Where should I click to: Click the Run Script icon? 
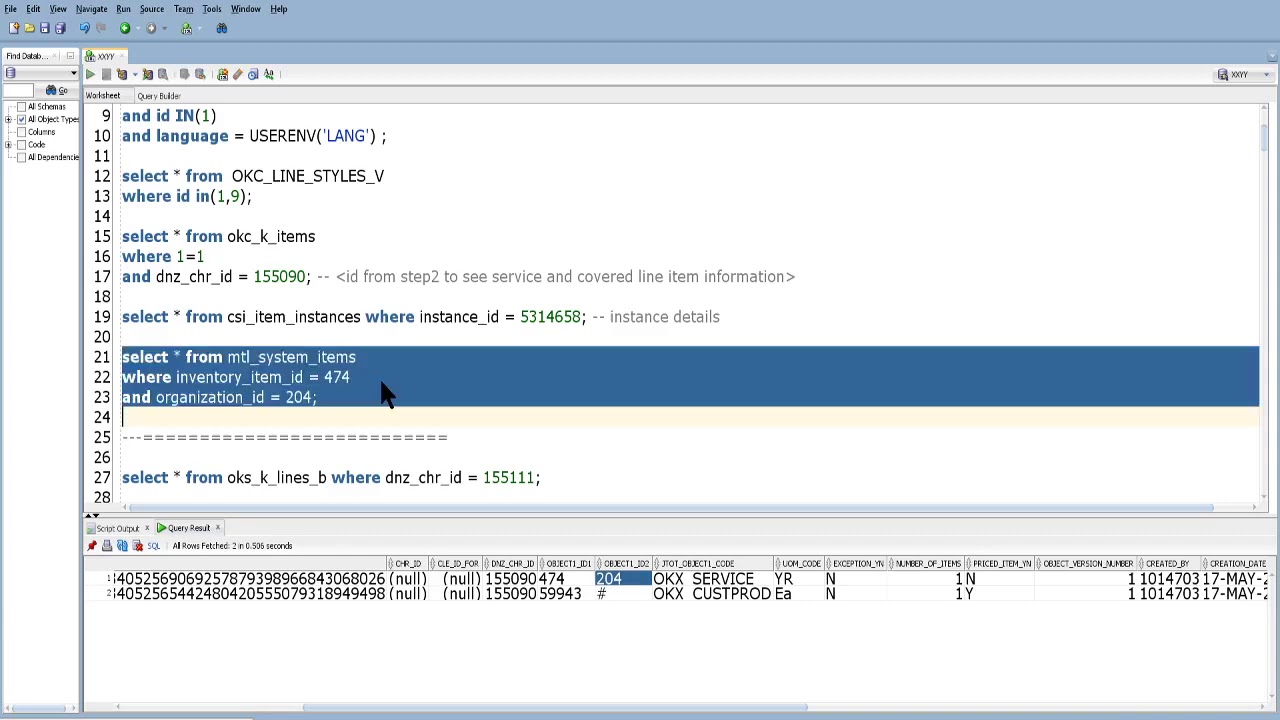click(122, 74)
